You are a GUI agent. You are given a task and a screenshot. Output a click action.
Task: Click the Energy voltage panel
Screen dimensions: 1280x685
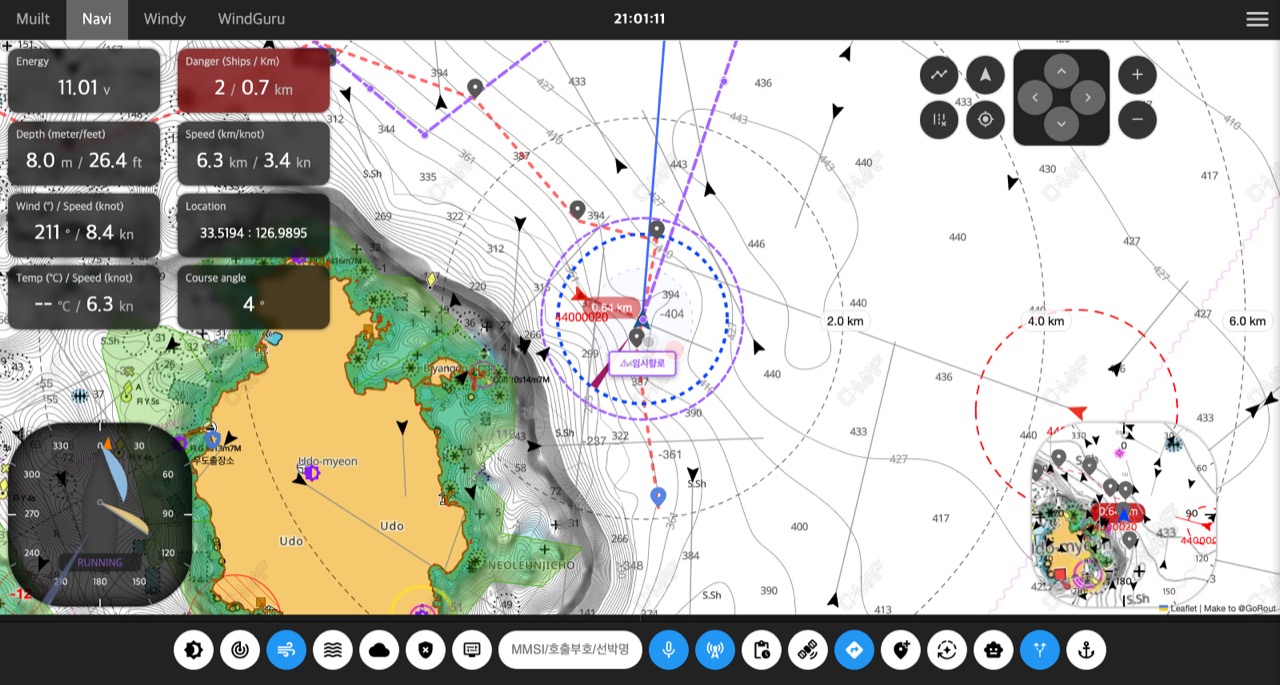84,80
